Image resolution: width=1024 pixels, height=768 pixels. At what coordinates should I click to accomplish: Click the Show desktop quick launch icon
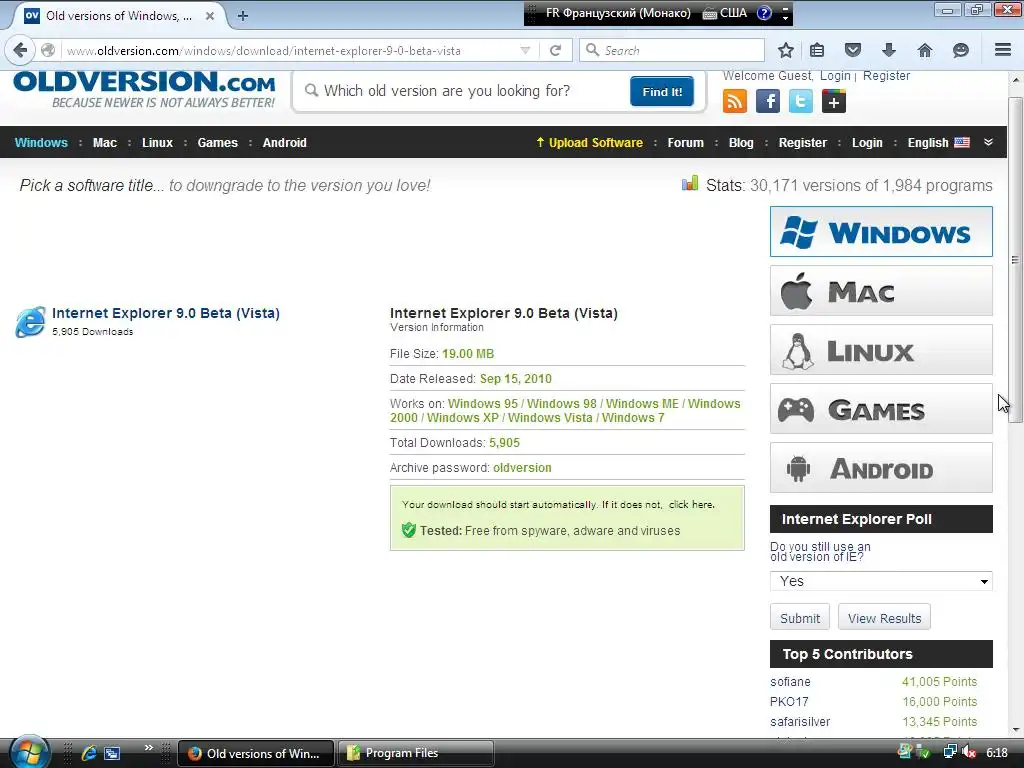pyautogui.click(x=112, y=753)
